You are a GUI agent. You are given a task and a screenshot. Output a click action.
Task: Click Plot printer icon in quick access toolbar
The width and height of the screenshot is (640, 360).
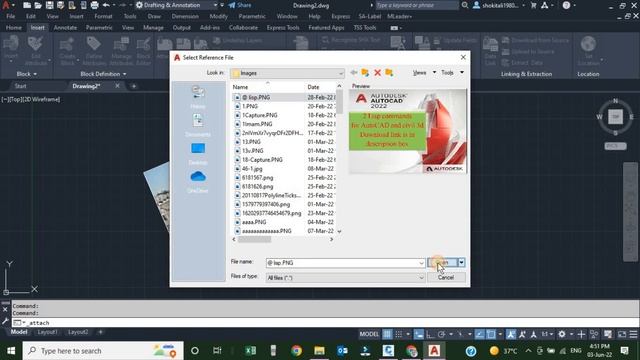[x=94, y=5]
